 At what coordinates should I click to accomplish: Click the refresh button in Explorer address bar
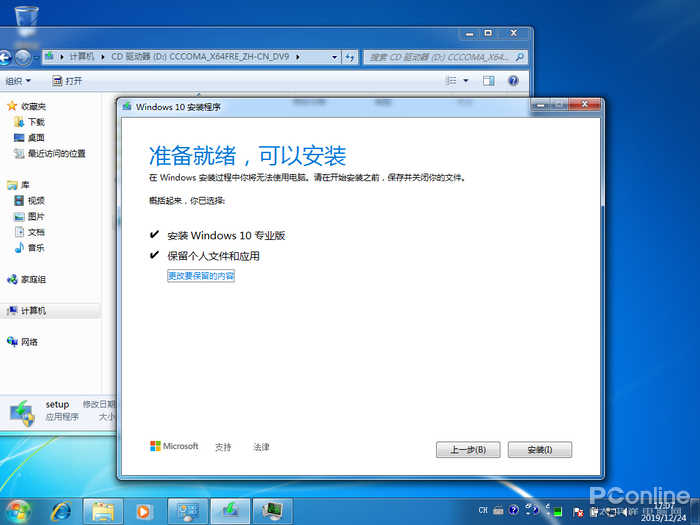coord(350,57)
